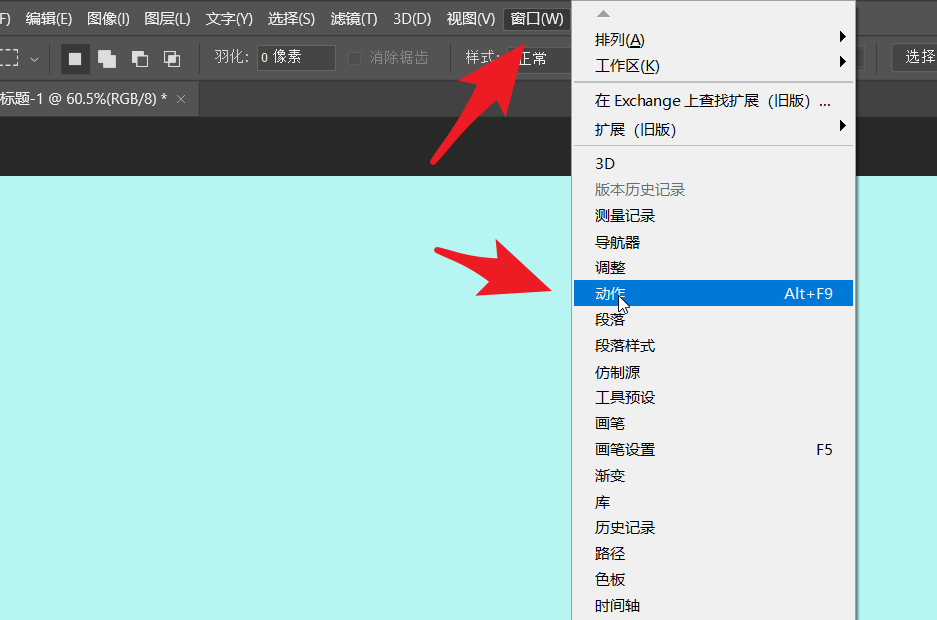
Task: Choose 色板 in Window menu
Action: tap(714, 579)
